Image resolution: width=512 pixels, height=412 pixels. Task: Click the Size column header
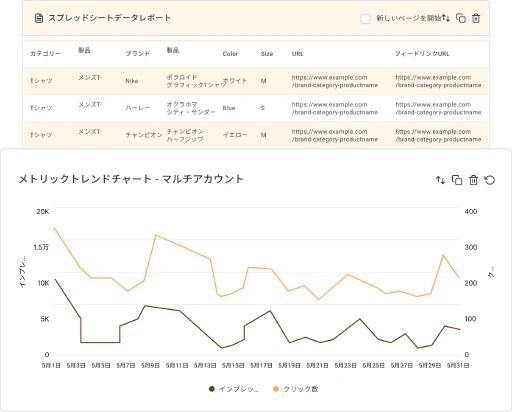267,54
